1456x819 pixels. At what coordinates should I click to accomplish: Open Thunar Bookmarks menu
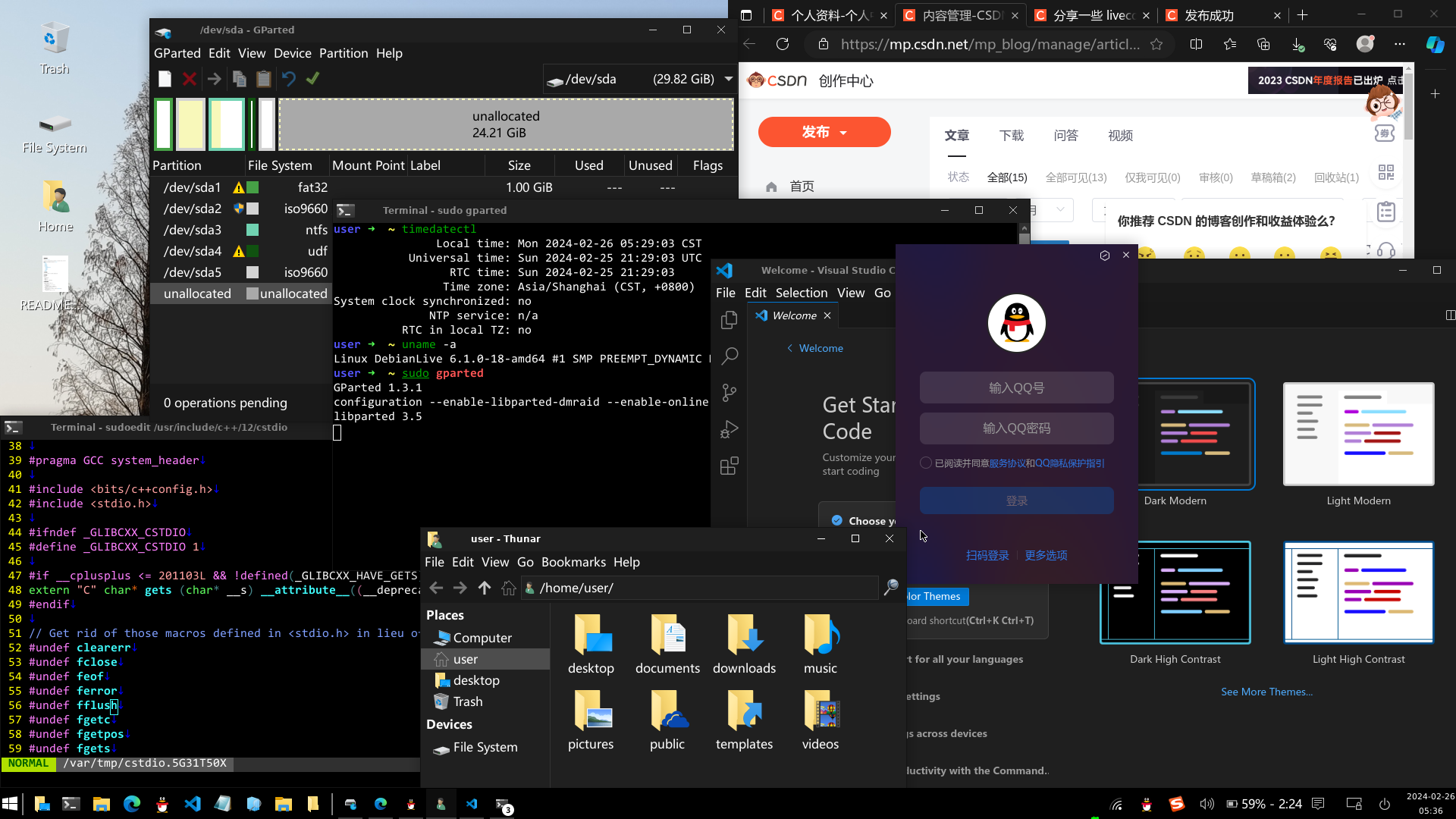tap(573, 562)
